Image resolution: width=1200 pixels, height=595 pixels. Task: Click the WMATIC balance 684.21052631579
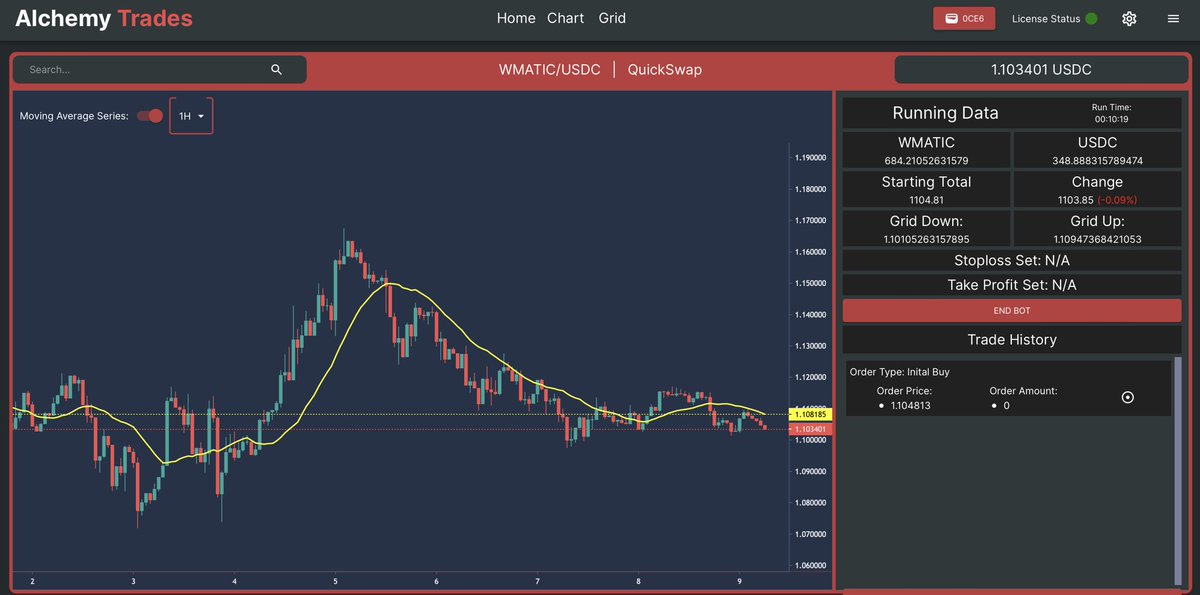click(926, 160)
